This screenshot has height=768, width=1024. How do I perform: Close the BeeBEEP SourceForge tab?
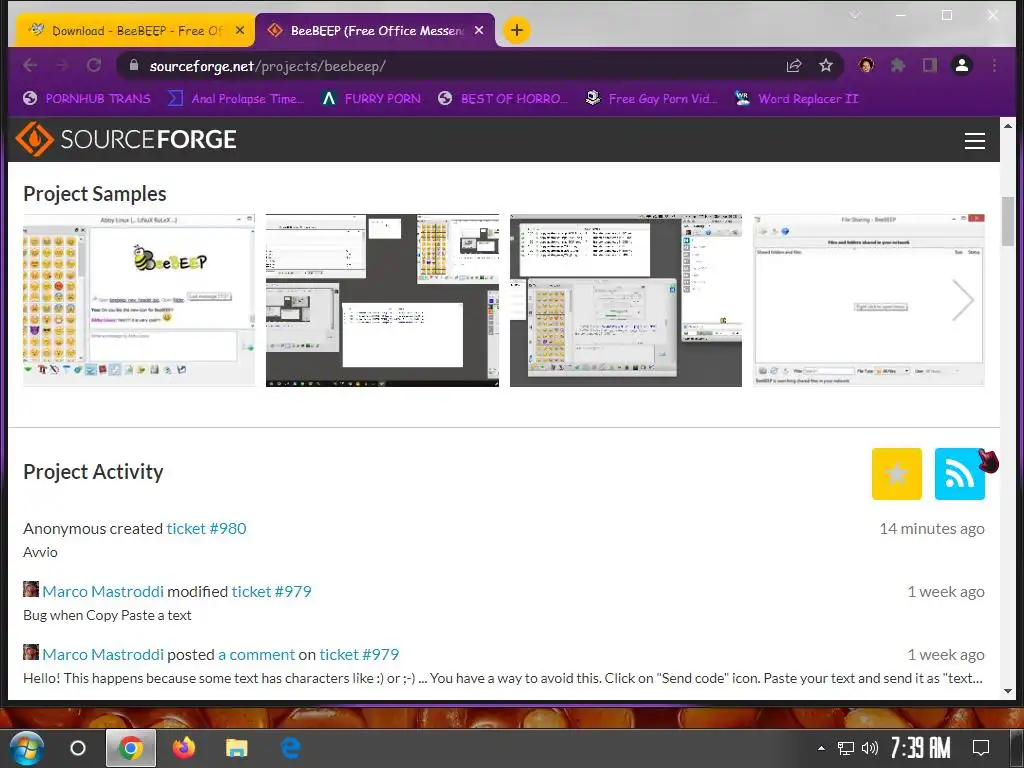click(x=479, y=31)
